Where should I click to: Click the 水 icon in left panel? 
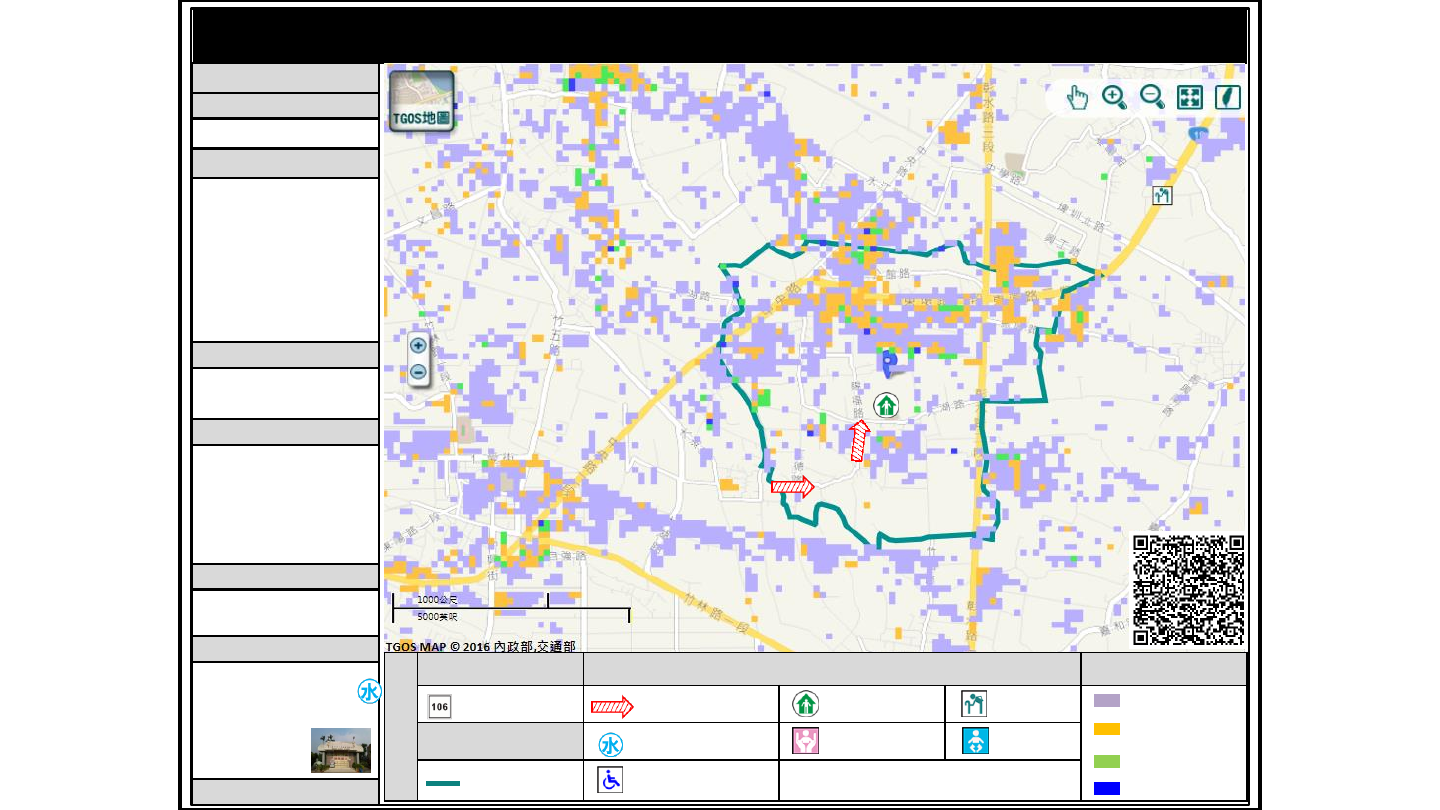[x=369, y=692]
